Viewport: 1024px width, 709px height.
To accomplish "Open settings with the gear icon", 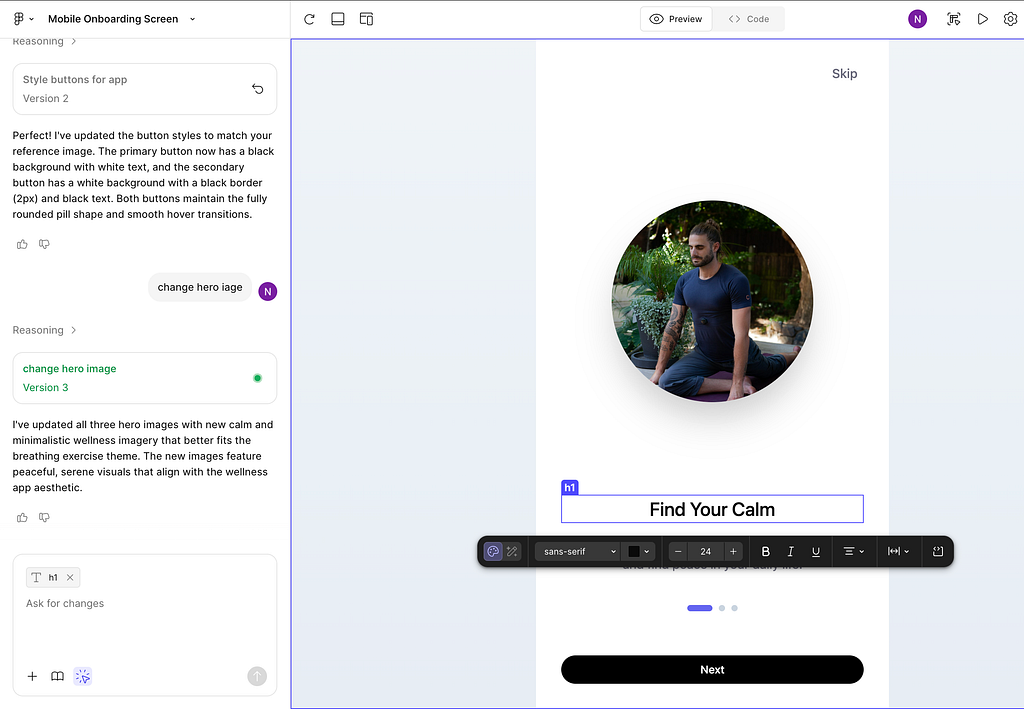I will pos(1010,19).
